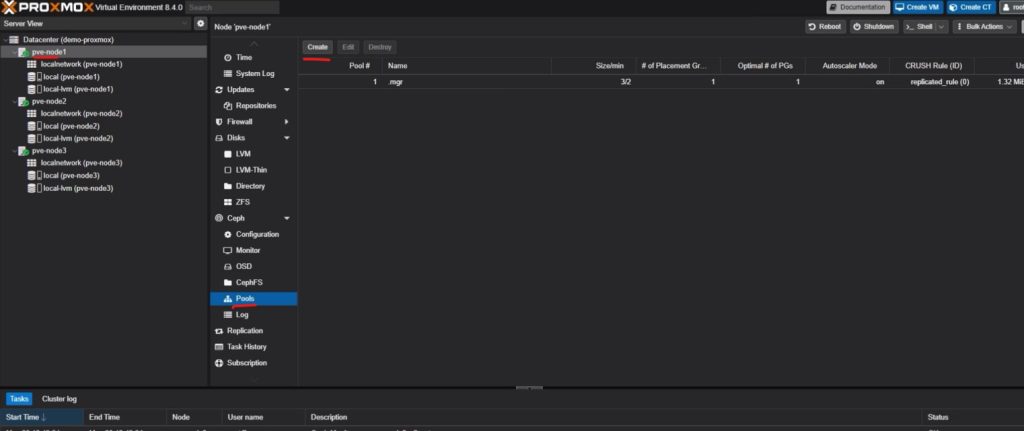1024x431 pixels.
Task: Click the OSD drive icon
Action: tap(228, 266)
